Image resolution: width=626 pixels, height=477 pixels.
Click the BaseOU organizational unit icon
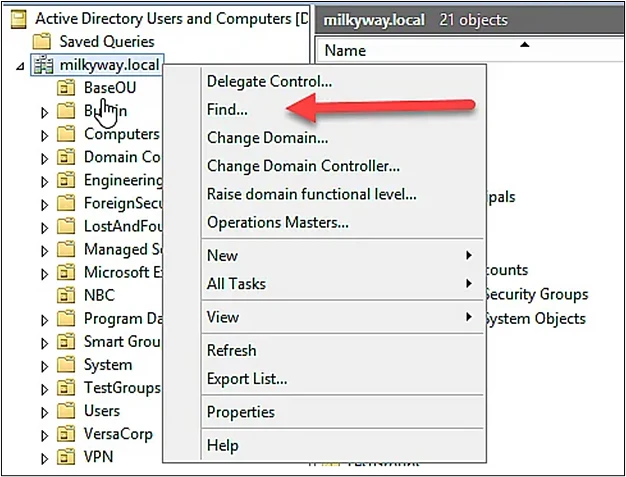(x=66, y=87)
